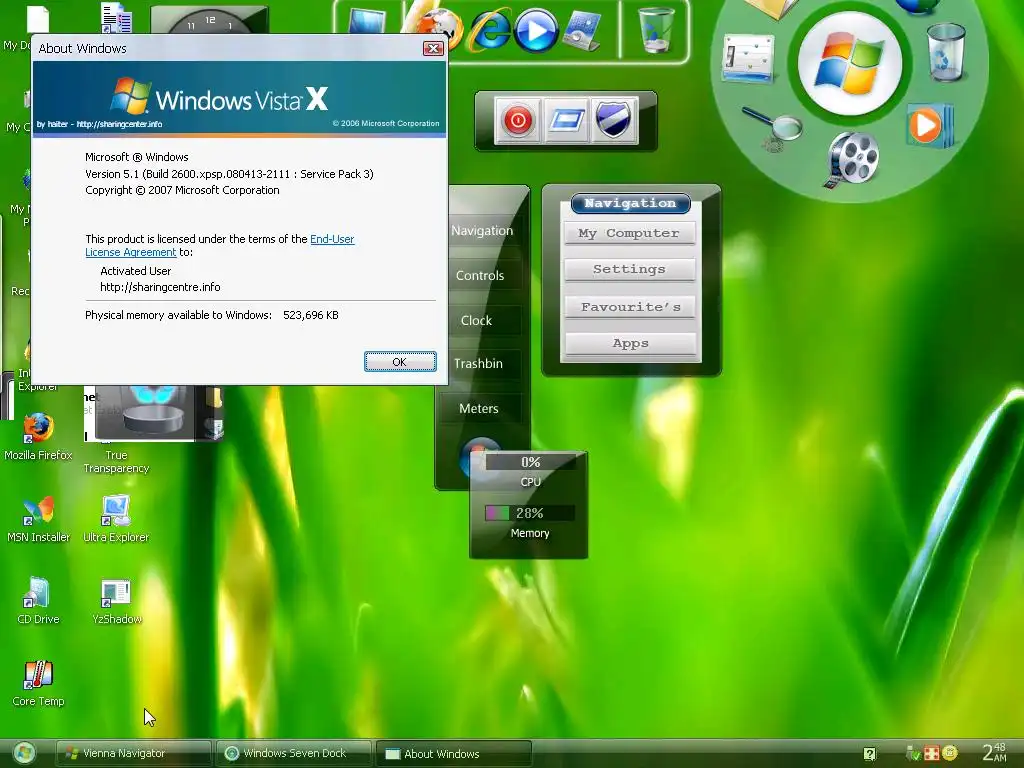The image size is (1024, 768).
Task: Click the taskbar clock showing 2:48 AM
Action: pos(995,752)
